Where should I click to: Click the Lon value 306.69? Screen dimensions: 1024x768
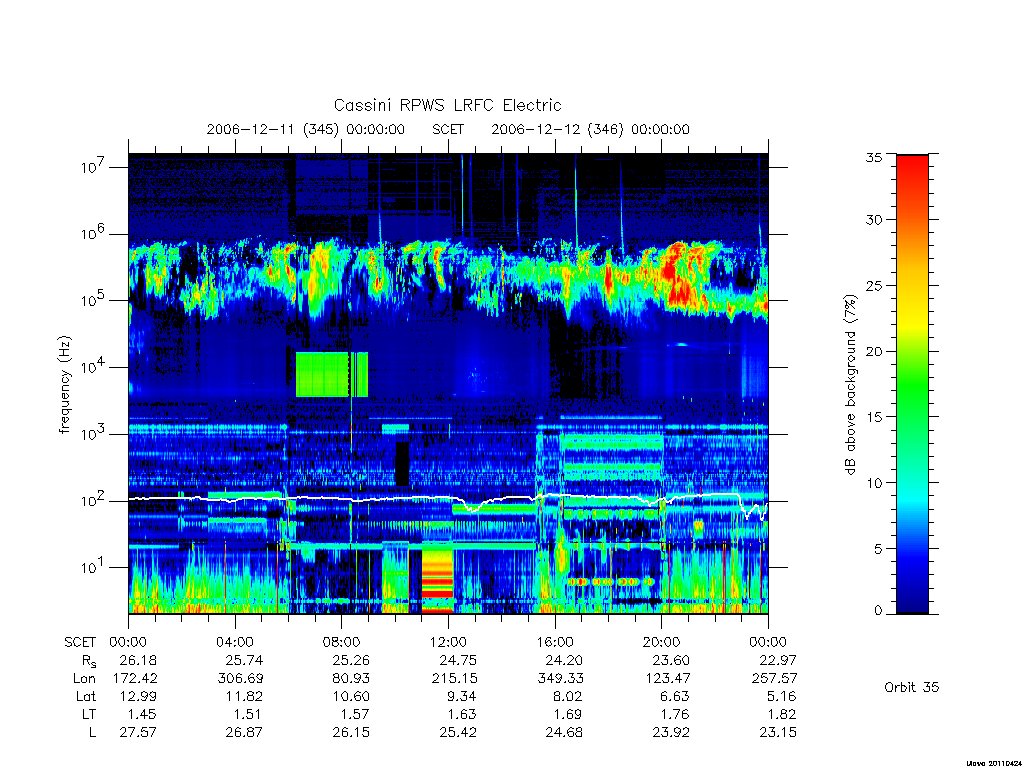click(240, 679)
